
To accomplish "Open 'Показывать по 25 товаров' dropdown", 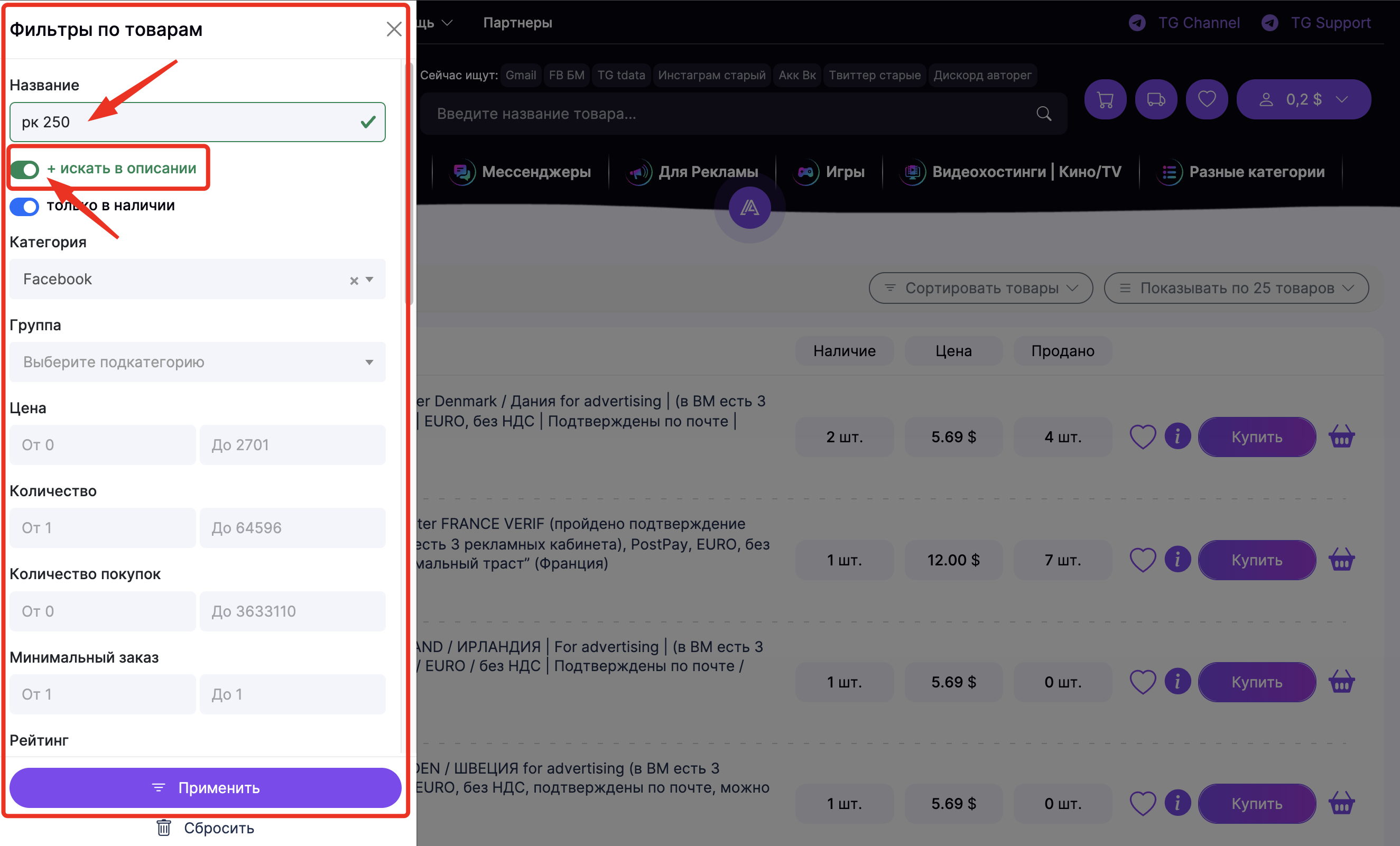I will point(1236,288).
